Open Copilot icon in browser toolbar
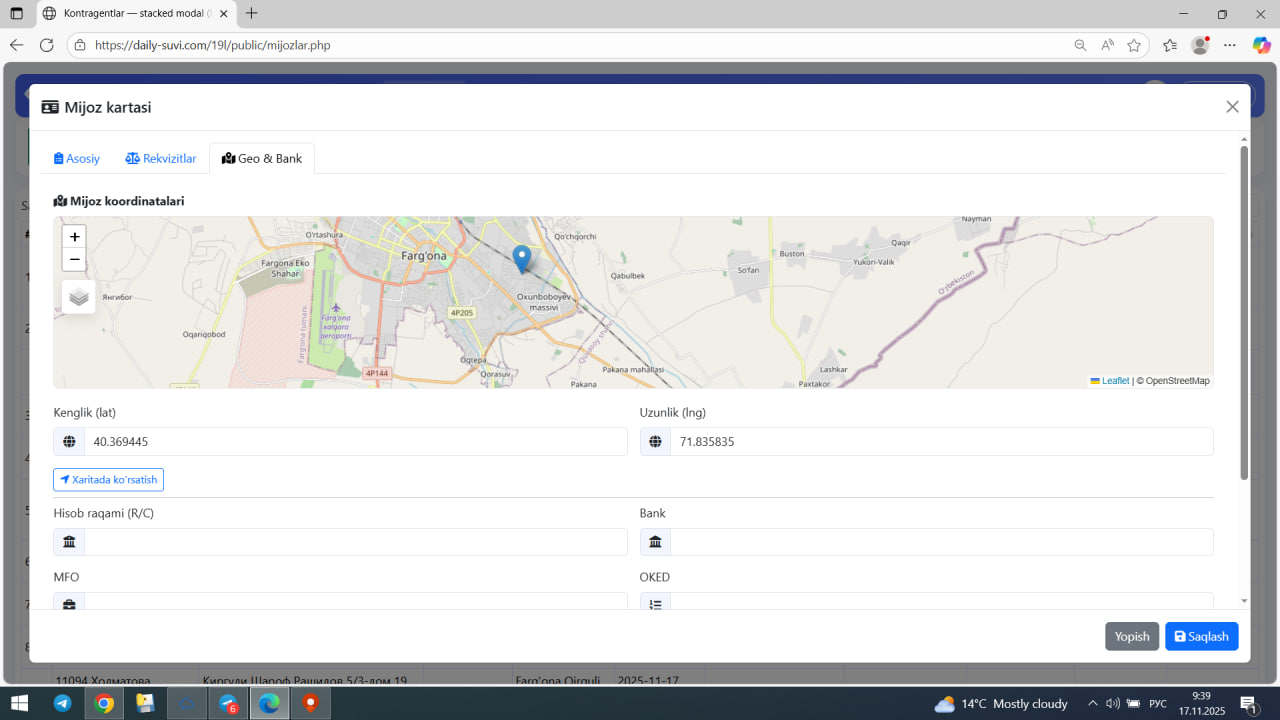1280x720 pixels. tap(1261, 45)
